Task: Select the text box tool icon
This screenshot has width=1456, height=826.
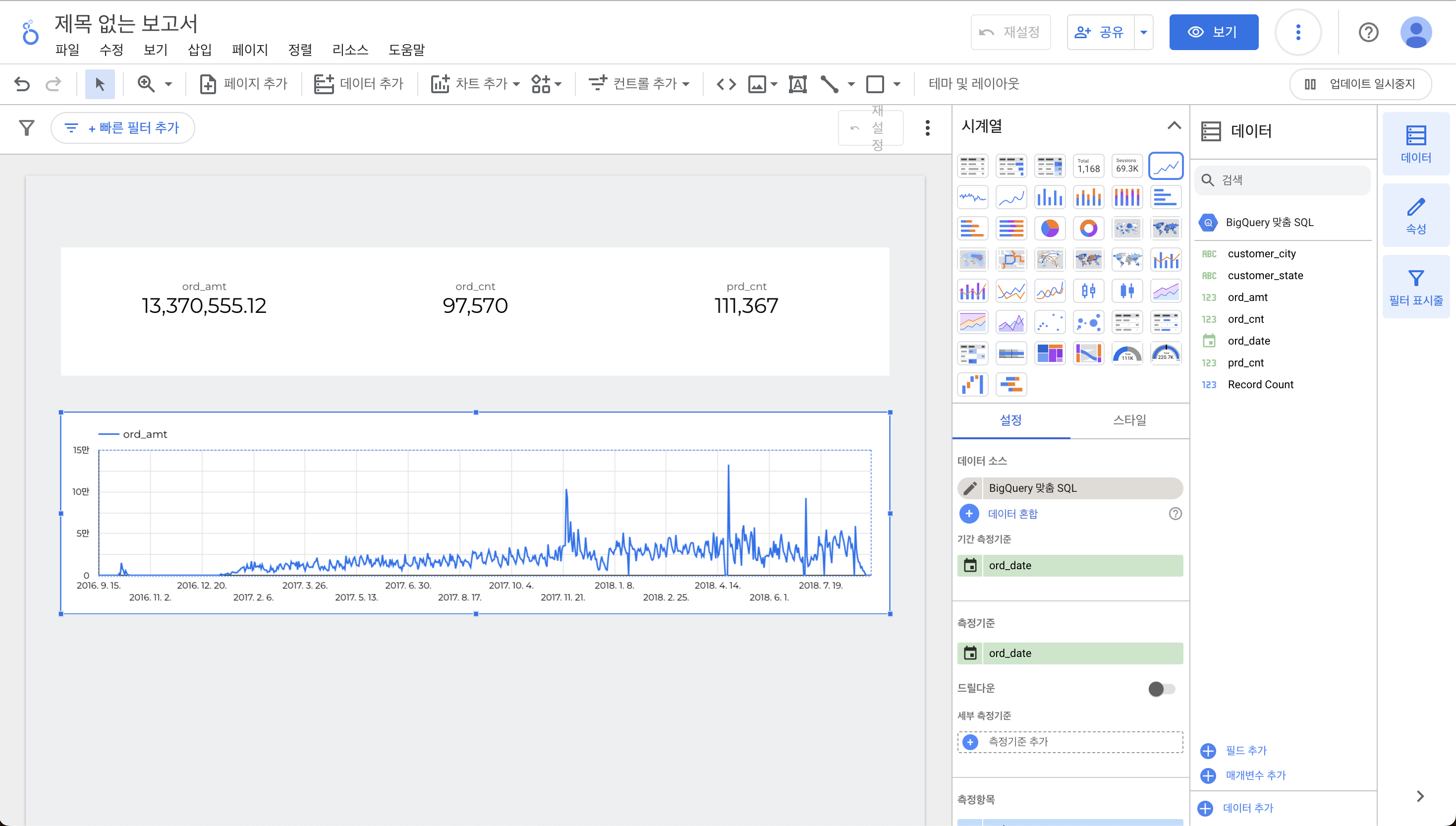Action: 797,84
